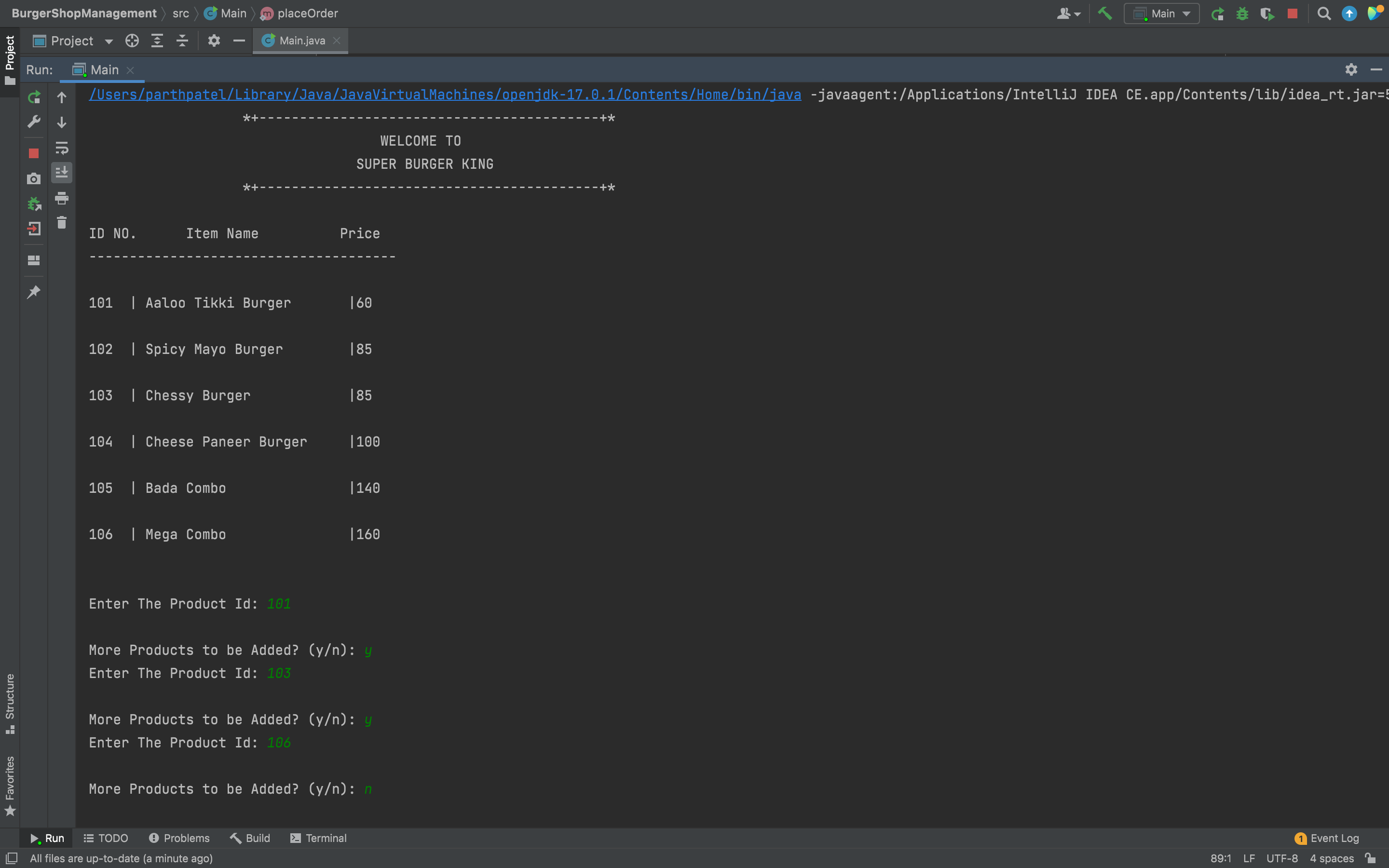1389x868 pixels.
Task: Toggle Scroll to End in console
Action: click(61, 172)
